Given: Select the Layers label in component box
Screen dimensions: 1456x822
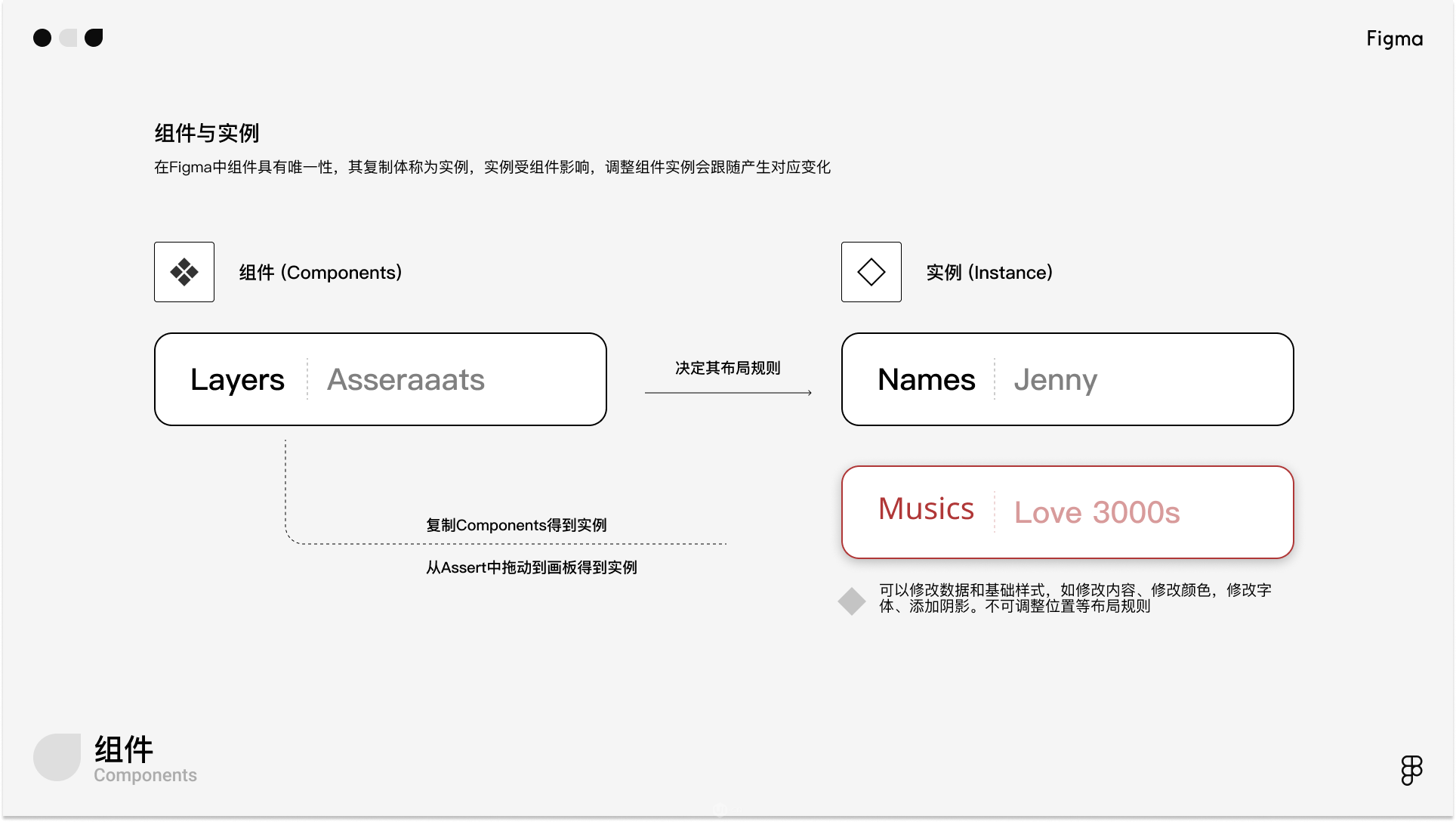Looking at the screenshot, I should click(x=237, y=379).
